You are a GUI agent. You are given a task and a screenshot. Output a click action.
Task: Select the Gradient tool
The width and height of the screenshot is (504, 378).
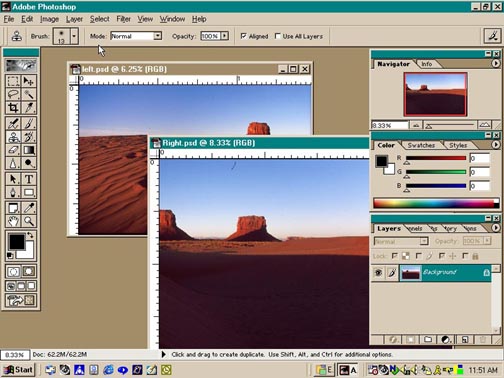(29, 150)
